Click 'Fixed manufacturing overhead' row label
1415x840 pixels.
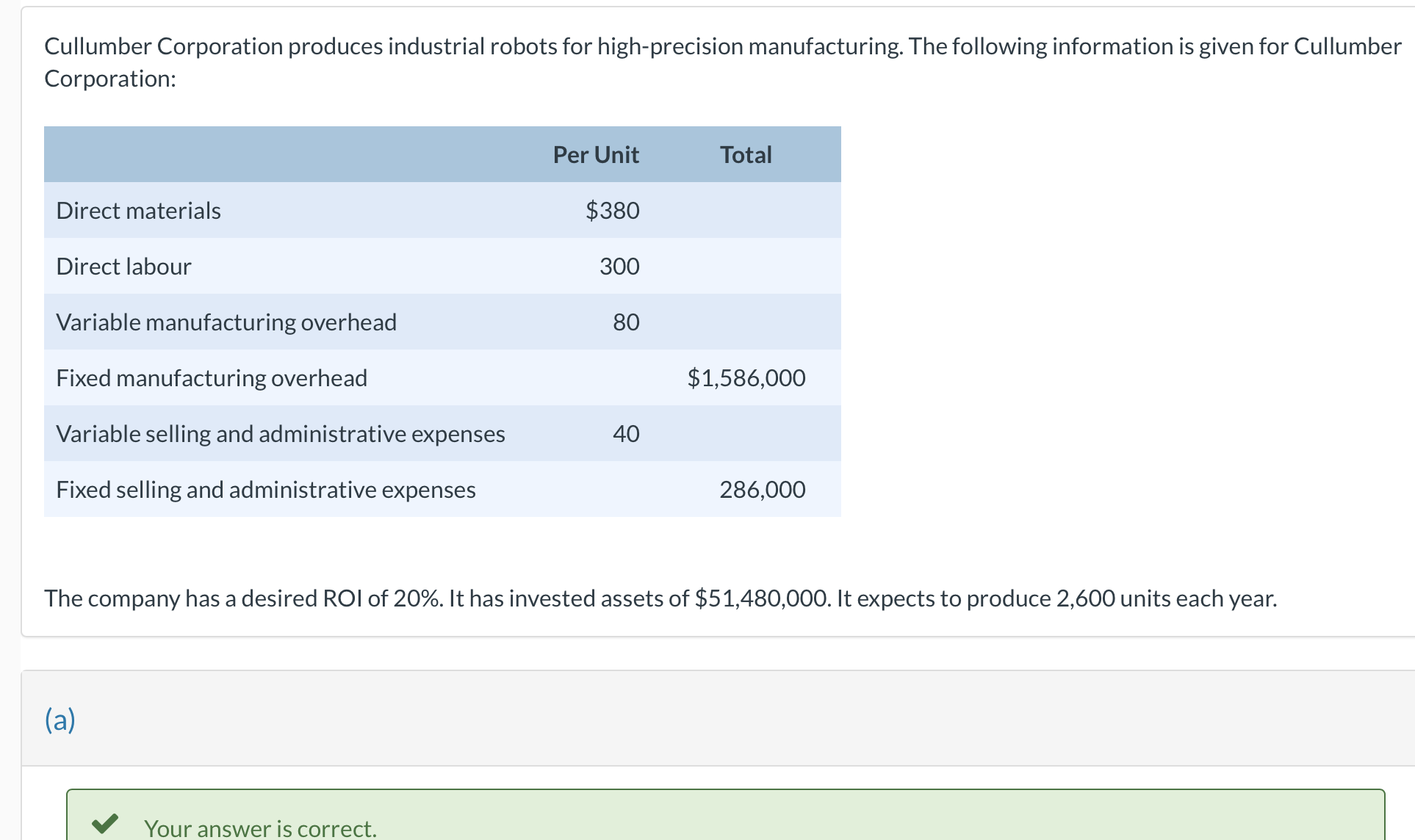click(212, 378)
